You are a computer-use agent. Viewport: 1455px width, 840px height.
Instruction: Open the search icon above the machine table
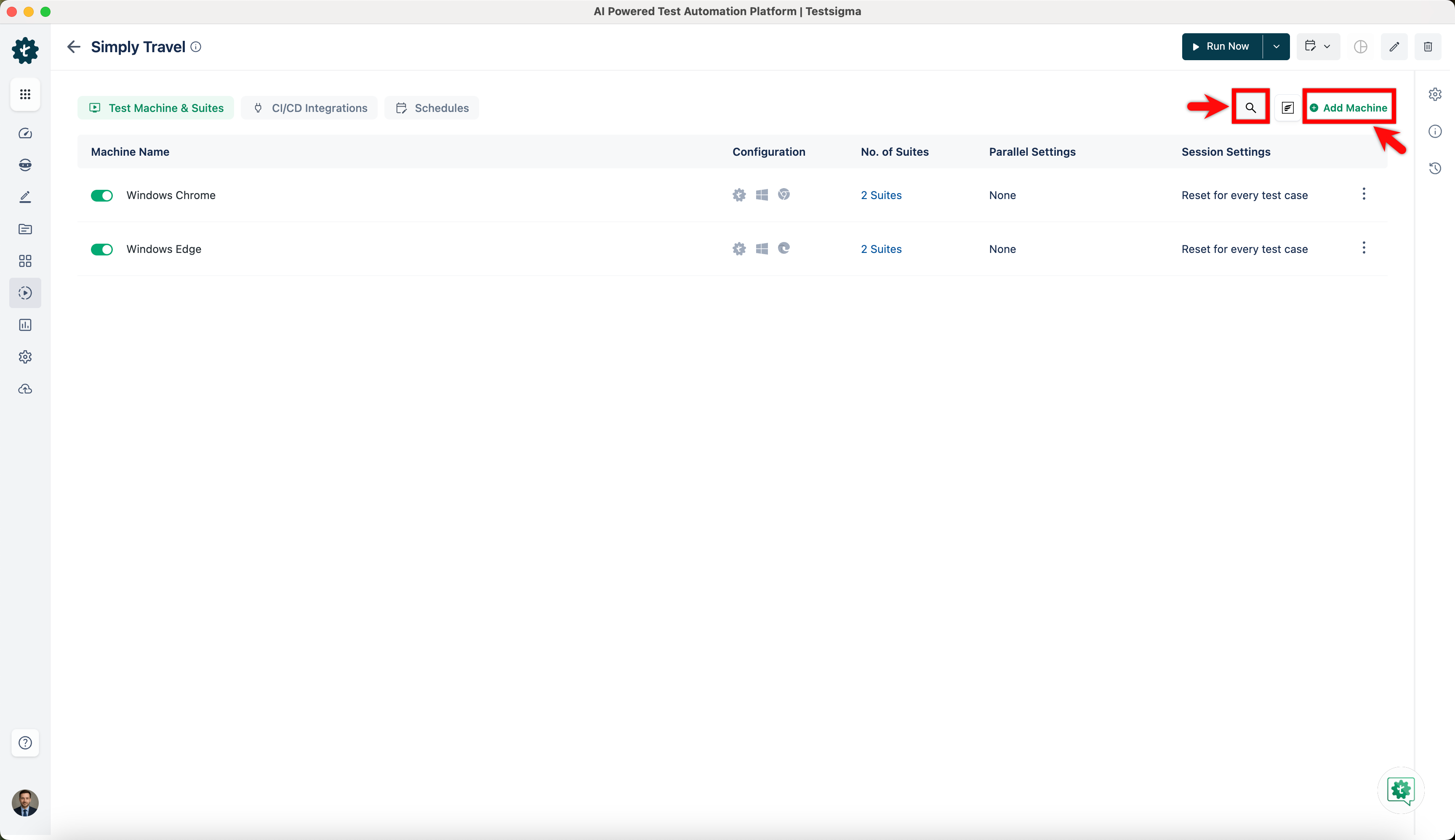pyautogui.click(x=1250, y=107)
